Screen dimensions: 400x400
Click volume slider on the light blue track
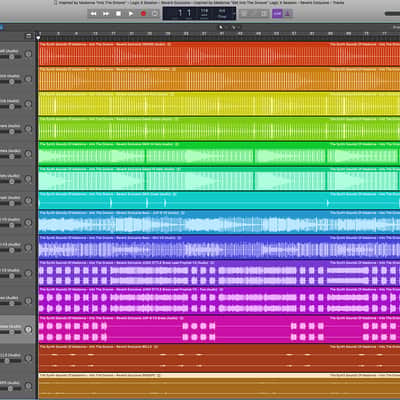click(11, 225)
